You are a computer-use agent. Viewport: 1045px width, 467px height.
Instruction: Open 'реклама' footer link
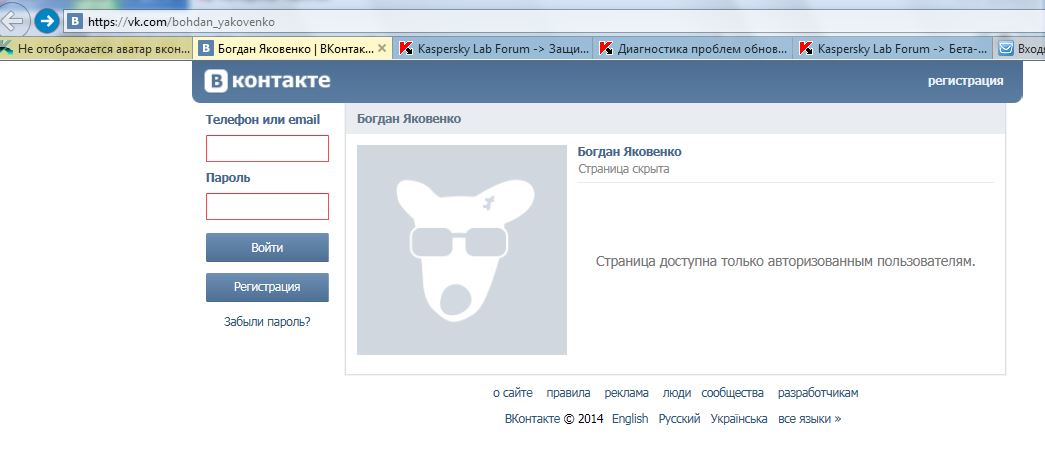click(626, 393)
